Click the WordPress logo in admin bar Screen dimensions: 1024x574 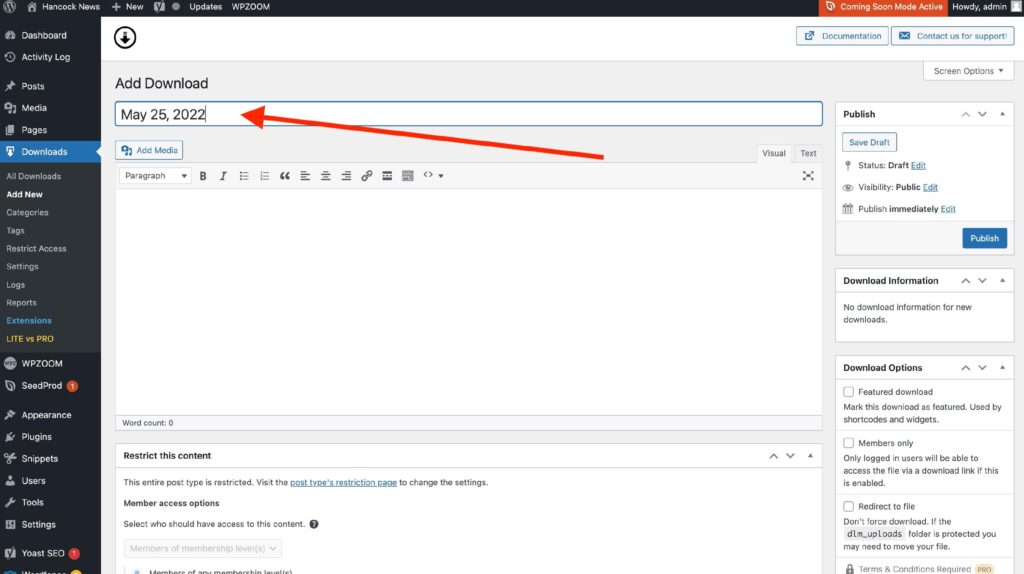tap(12, 7)
